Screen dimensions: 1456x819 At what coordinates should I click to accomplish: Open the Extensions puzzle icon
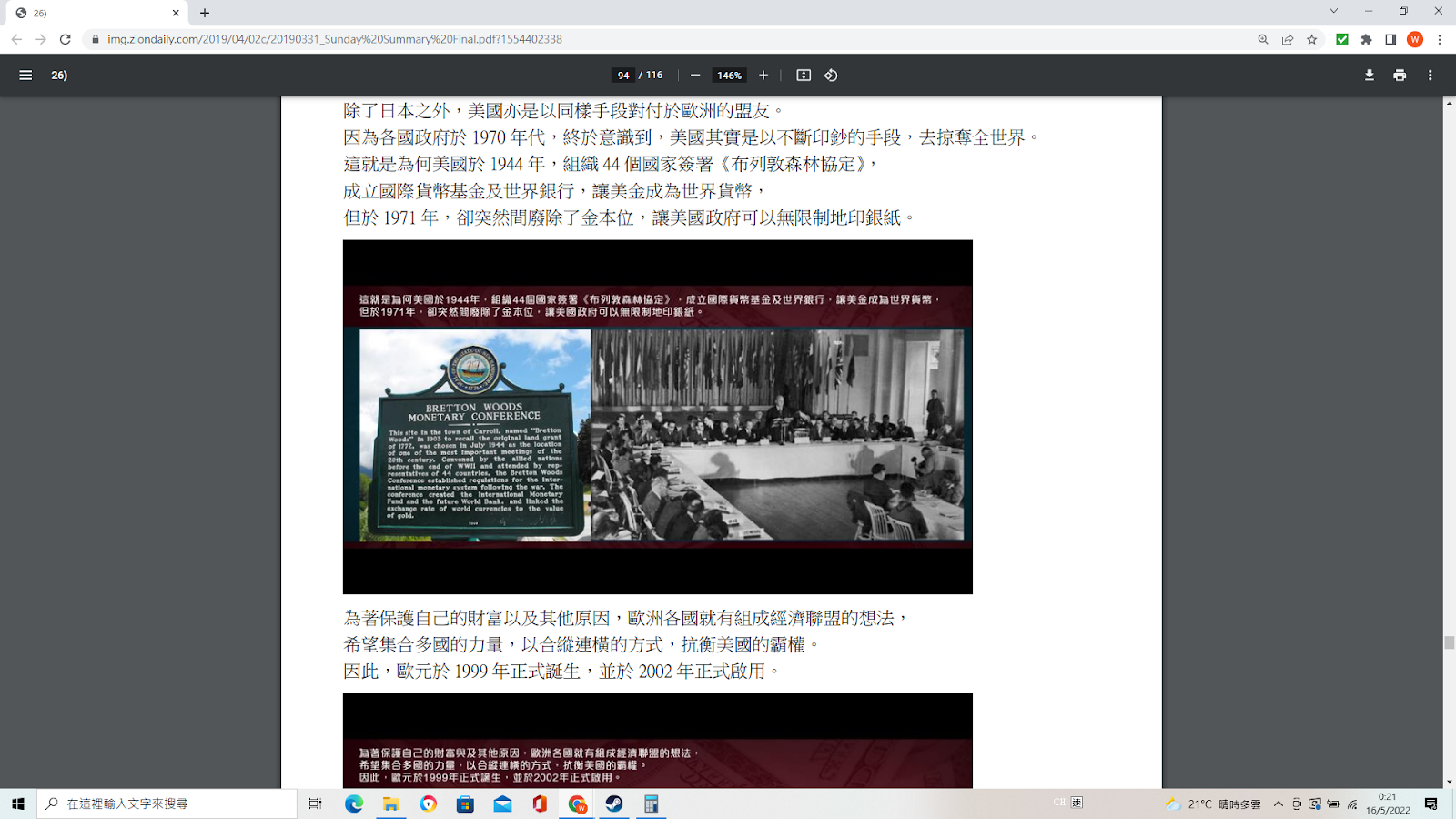1366,39
